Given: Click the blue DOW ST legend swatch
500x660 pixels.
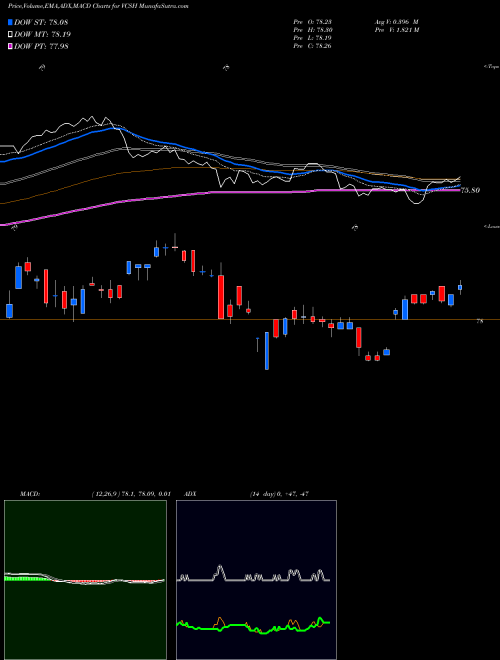Looking at the screenshot, I should click(10, 22).
